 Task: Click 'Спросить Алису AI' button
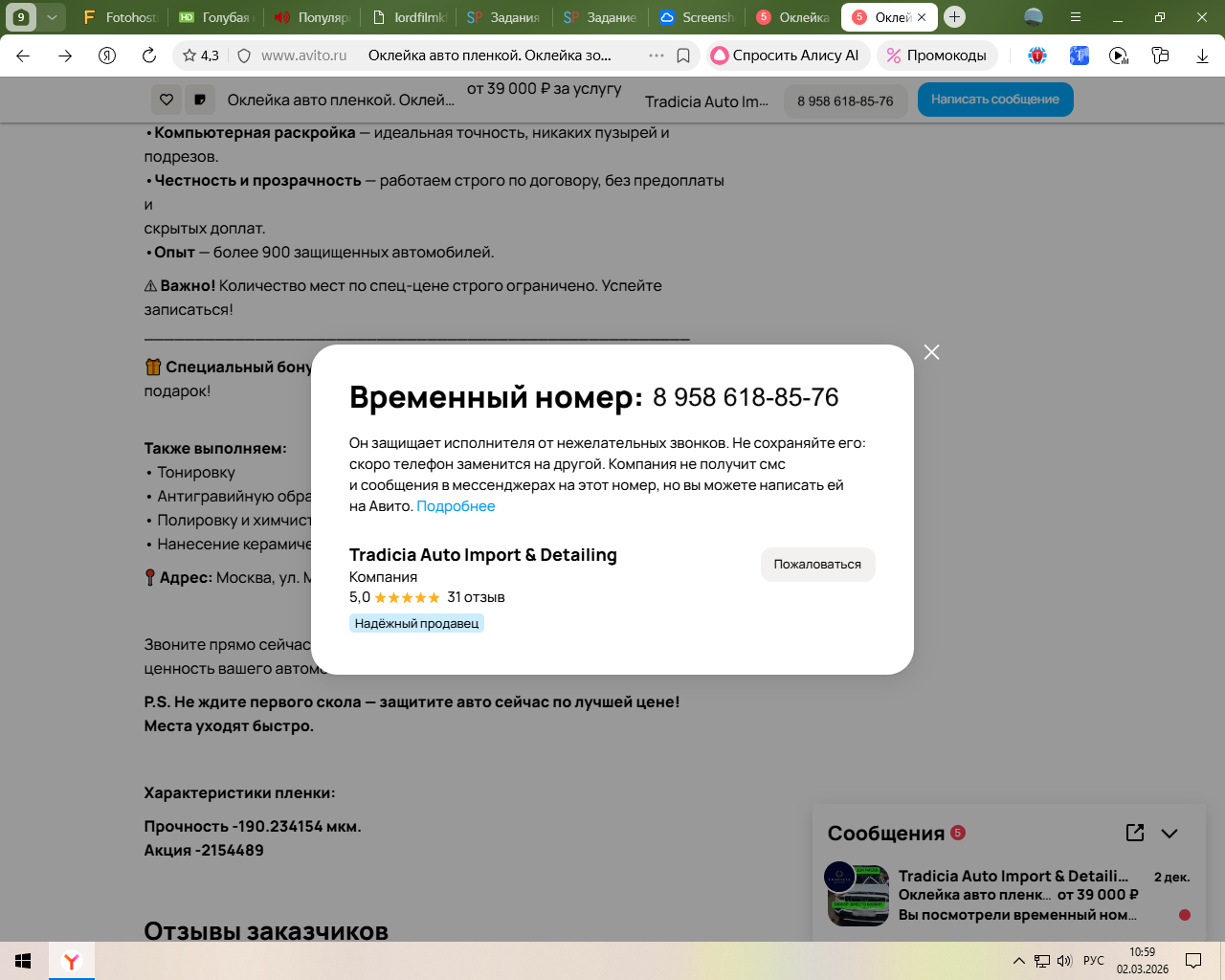point(789,56)
